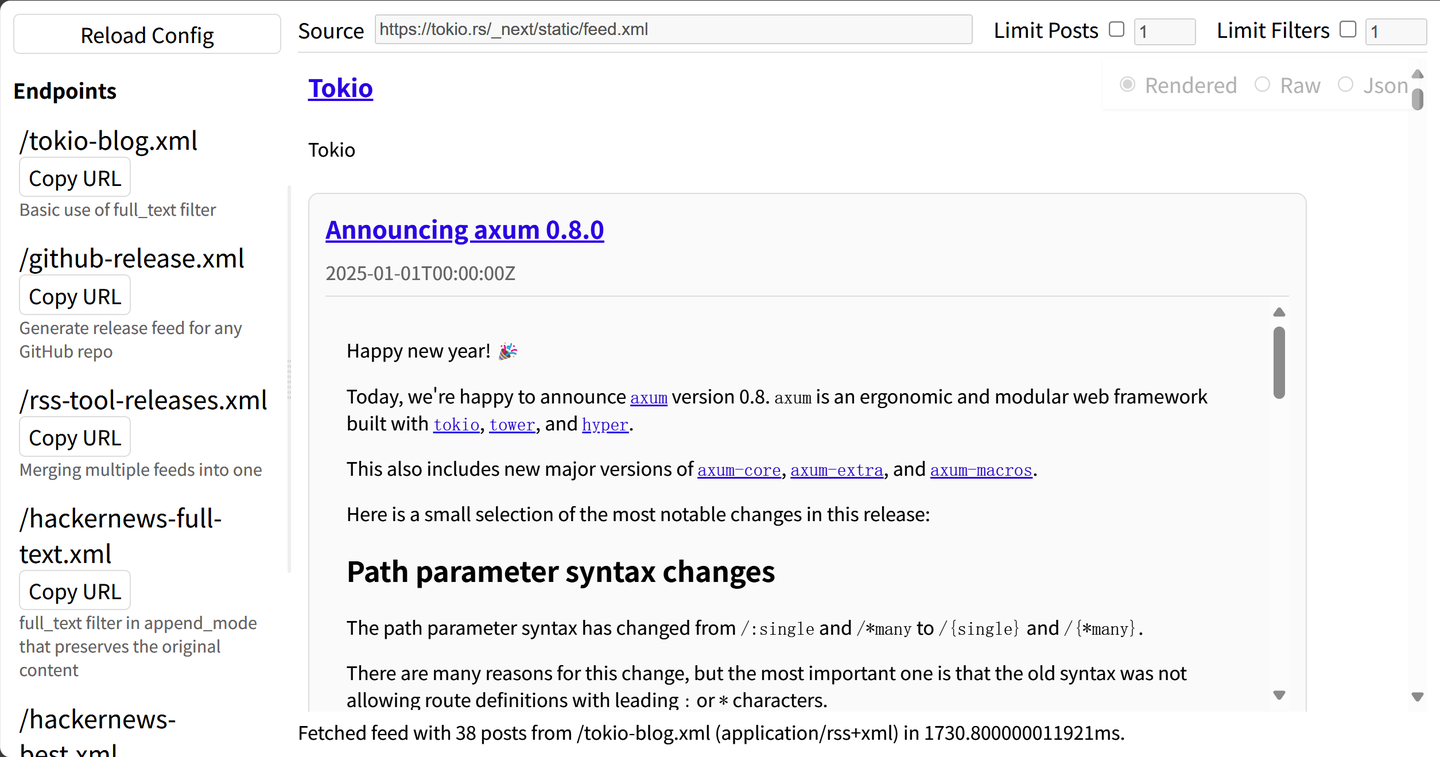The width and height of the screenshot is (1440, 757).
Task: Click the Limit Posts number field
Action: (1164, 32)
